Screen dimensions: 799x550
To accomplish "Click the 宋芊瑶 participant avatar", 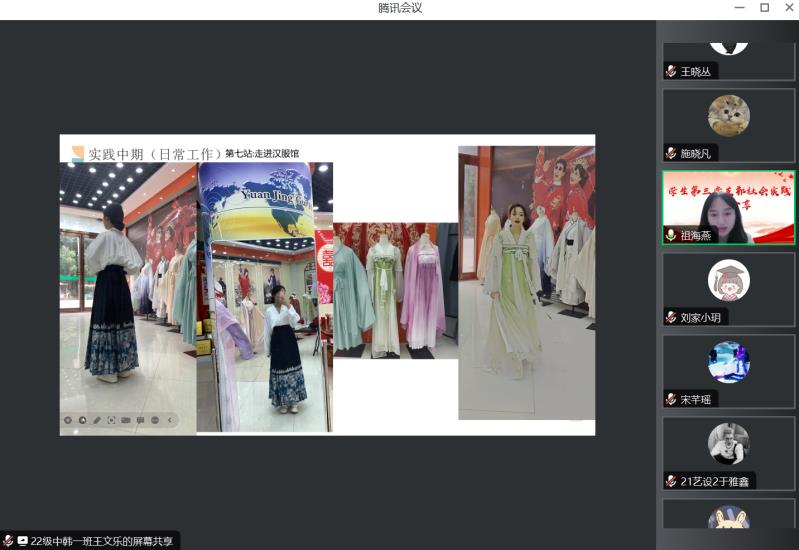I will [x=729, y=362].
